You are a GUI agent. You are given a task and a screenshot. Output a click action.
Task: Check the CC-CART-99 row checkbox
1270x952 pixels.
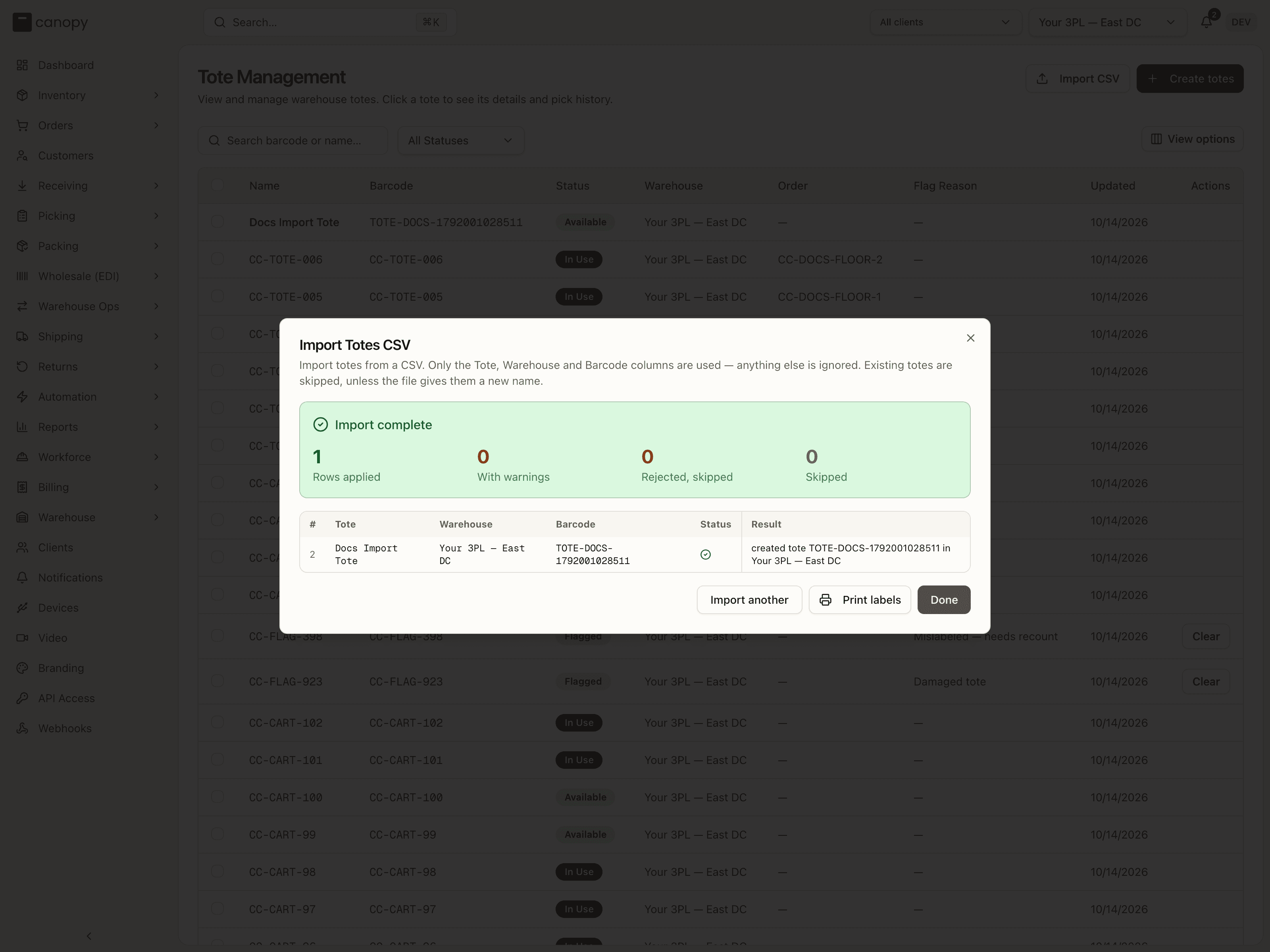click(x=217, y=834)
